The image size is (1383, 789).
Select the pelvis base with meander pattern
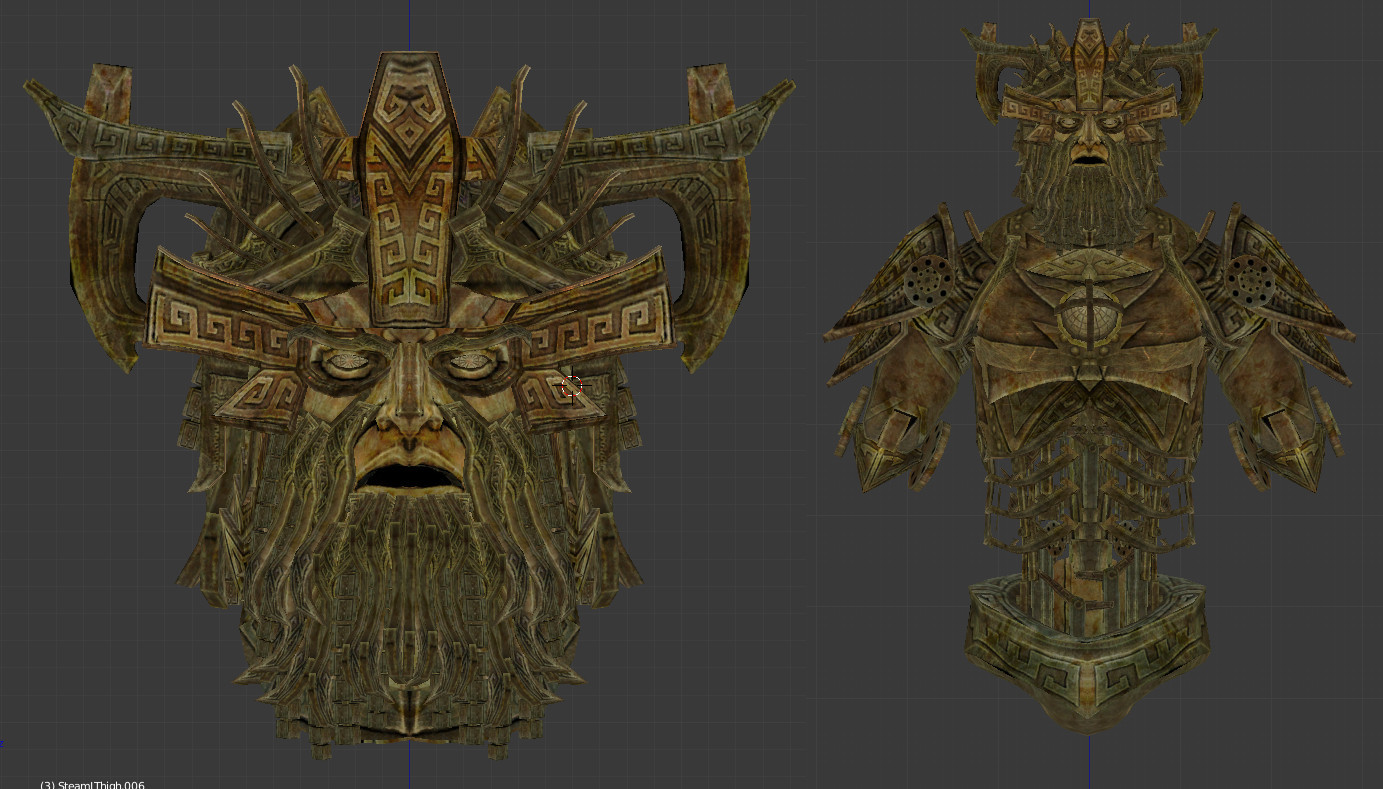click(x=1087, y=655)
